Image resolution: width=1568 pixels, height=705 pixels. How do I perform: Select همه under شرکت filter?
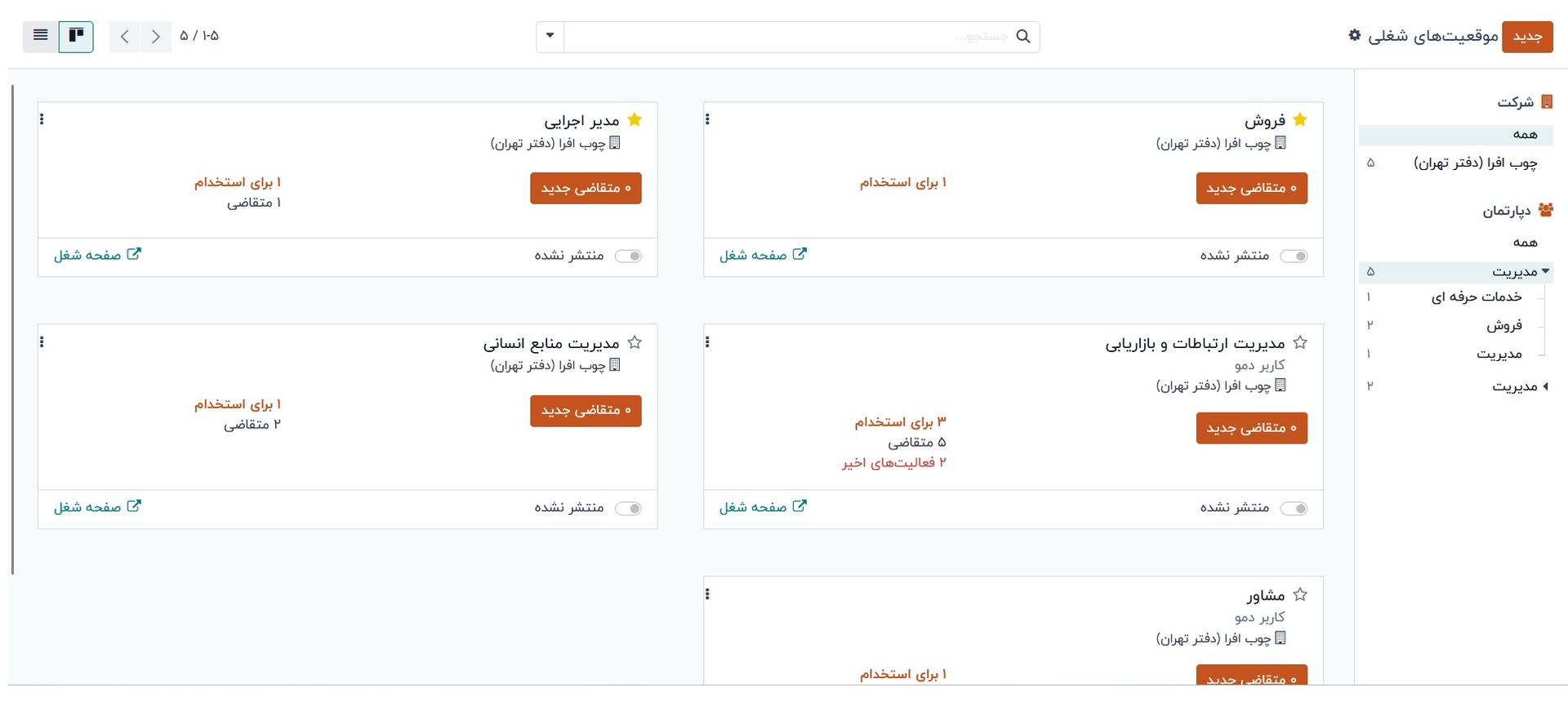(x=1456, y=134)
